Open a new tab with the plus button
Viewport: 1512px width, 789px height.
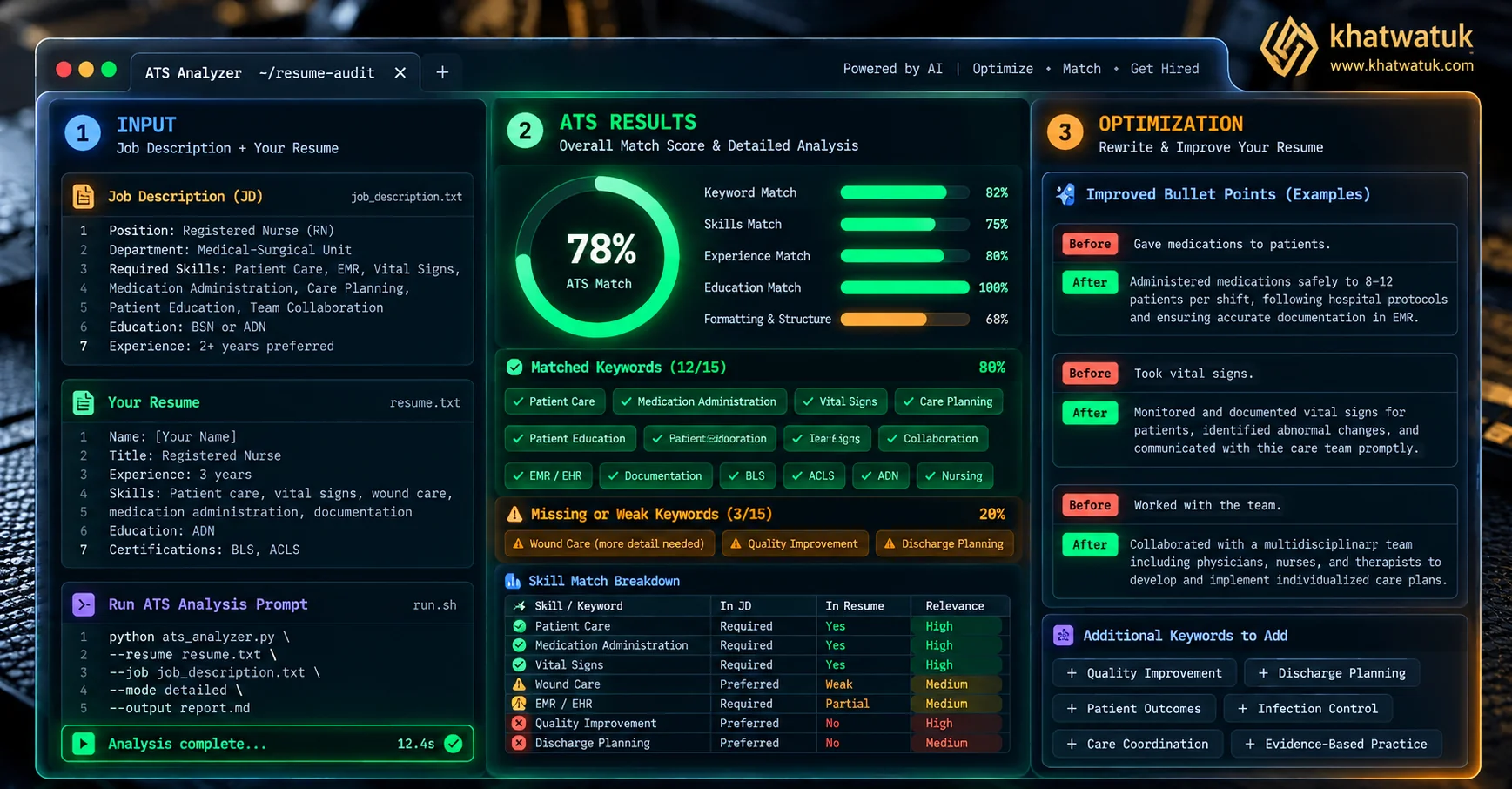(x=442, y=73)
